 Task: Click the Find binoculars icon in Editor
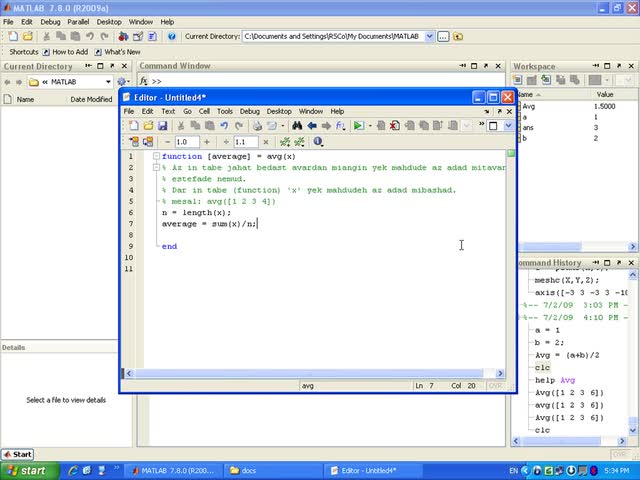tap(297, 126)
